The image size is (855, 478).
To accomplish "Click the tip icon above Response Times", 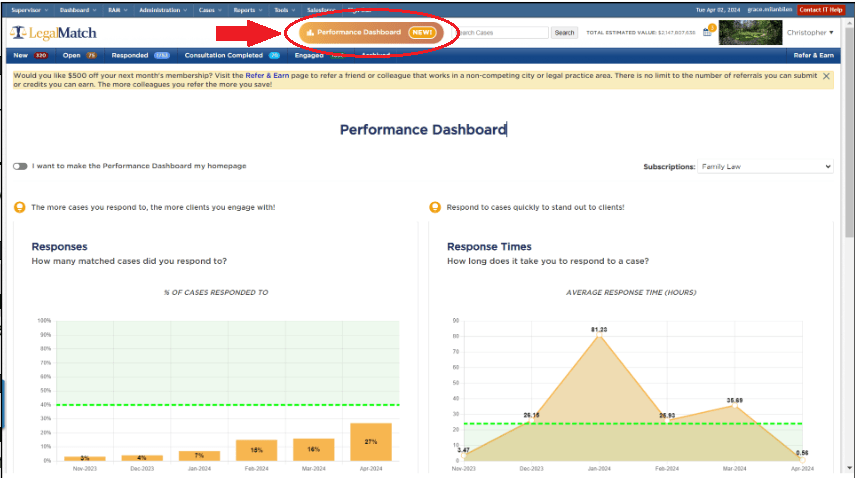I will tap(434, 207).
